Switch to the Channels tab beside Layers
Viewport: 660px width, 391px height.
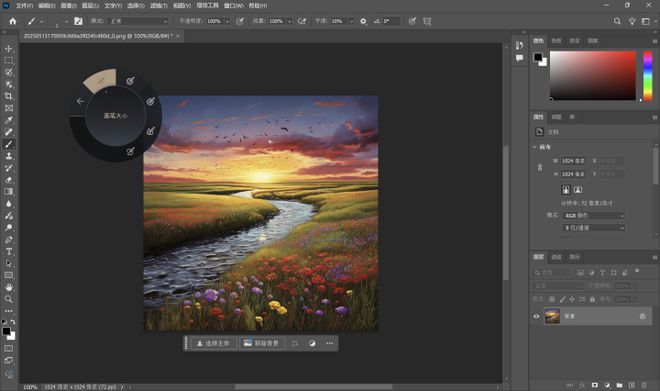tap(556, 257)
